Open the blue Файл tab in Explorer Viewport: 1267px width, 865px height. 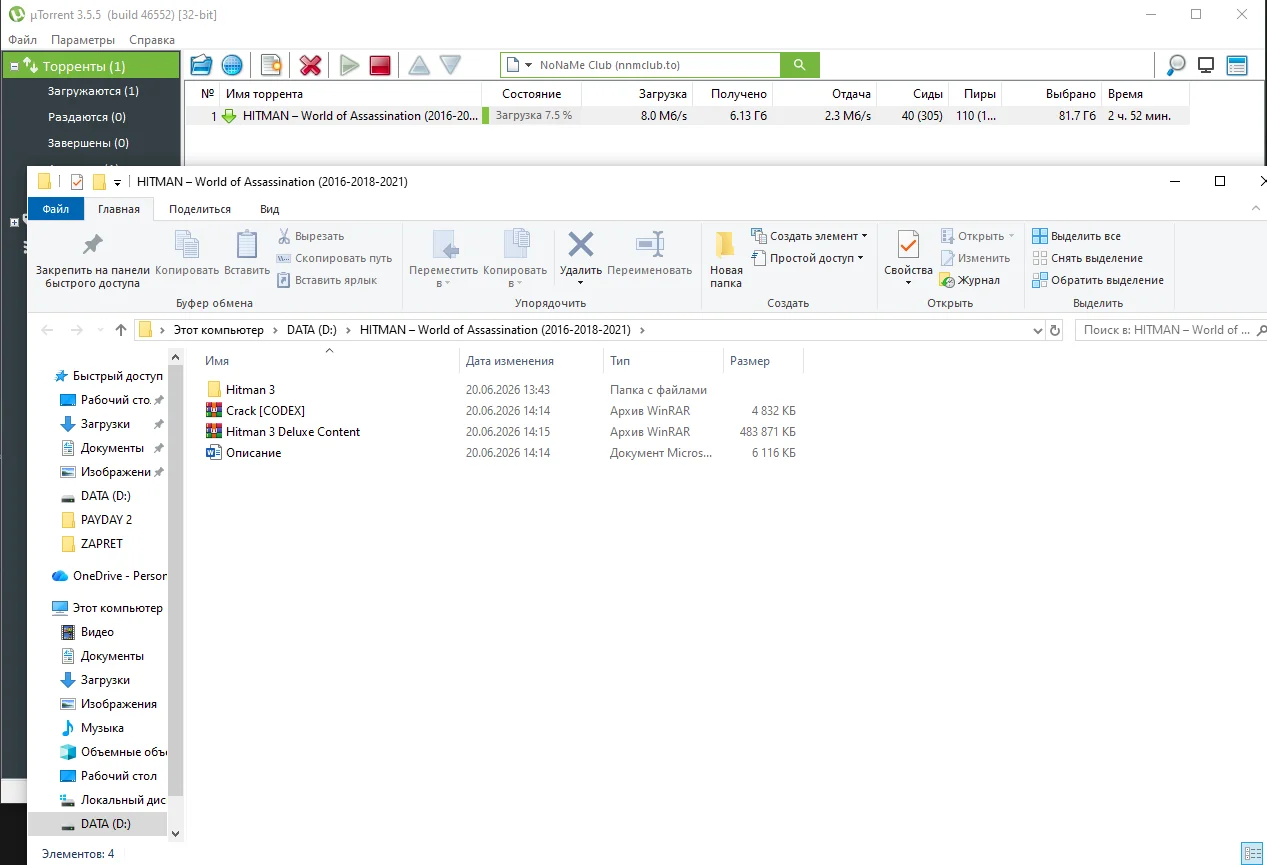tap(56, 209)
